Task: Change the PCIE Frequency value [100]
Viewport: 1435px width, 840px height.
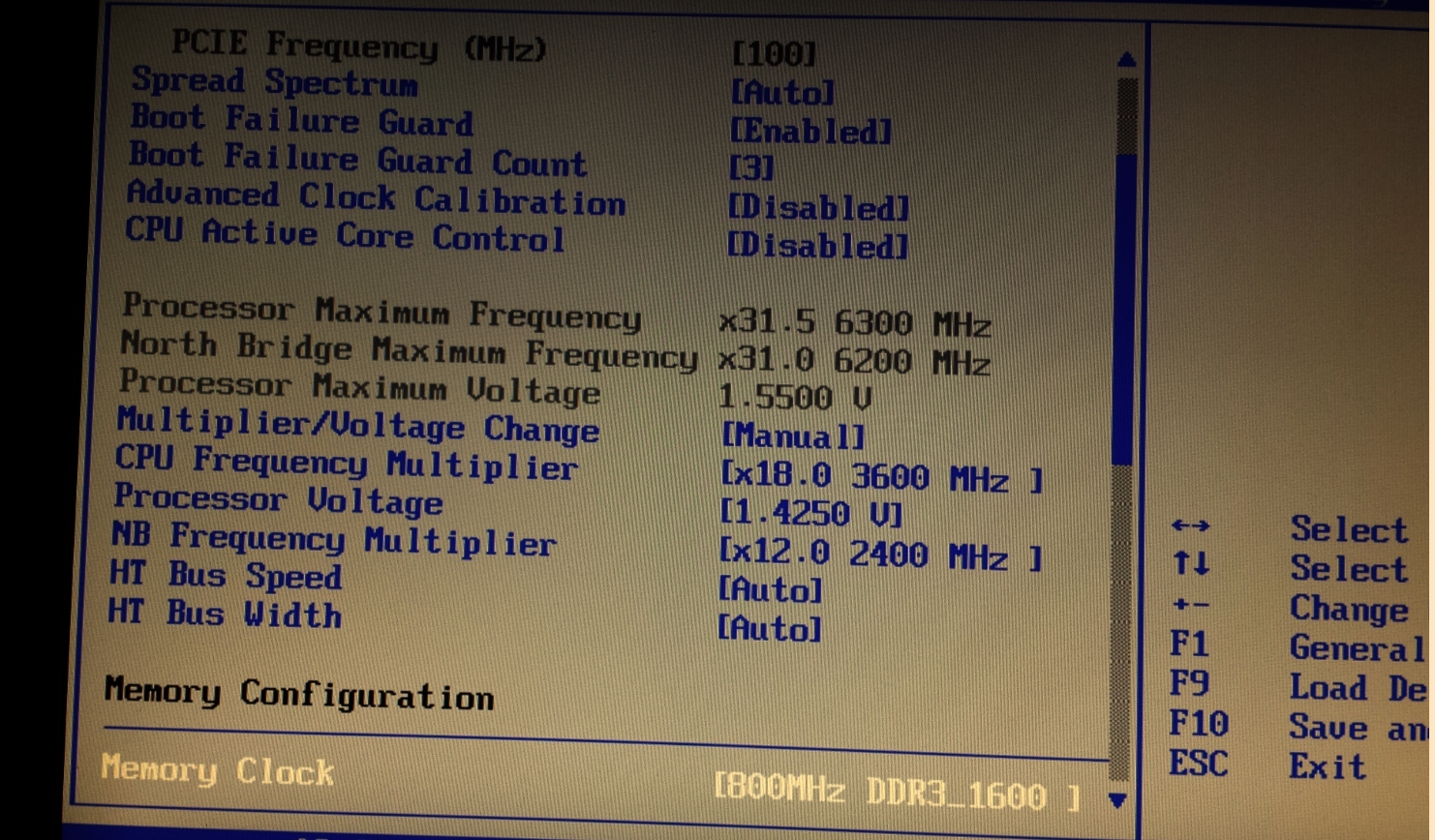Action: pos(774,53)
